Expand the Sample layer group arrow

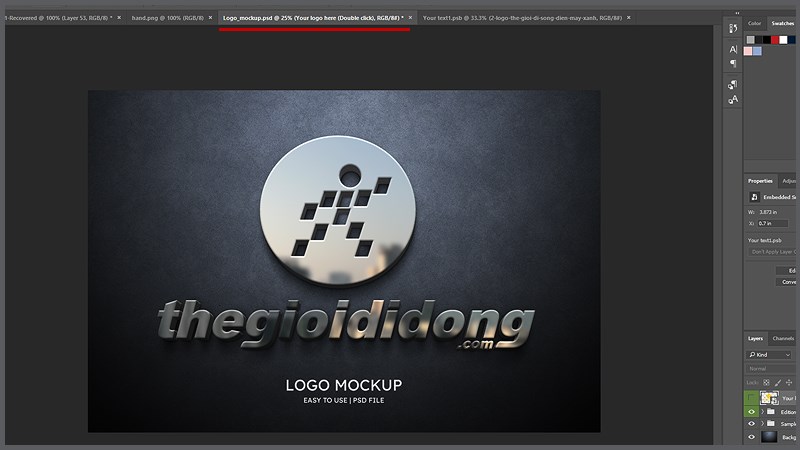pyautogui.click(x=763, y=424)
